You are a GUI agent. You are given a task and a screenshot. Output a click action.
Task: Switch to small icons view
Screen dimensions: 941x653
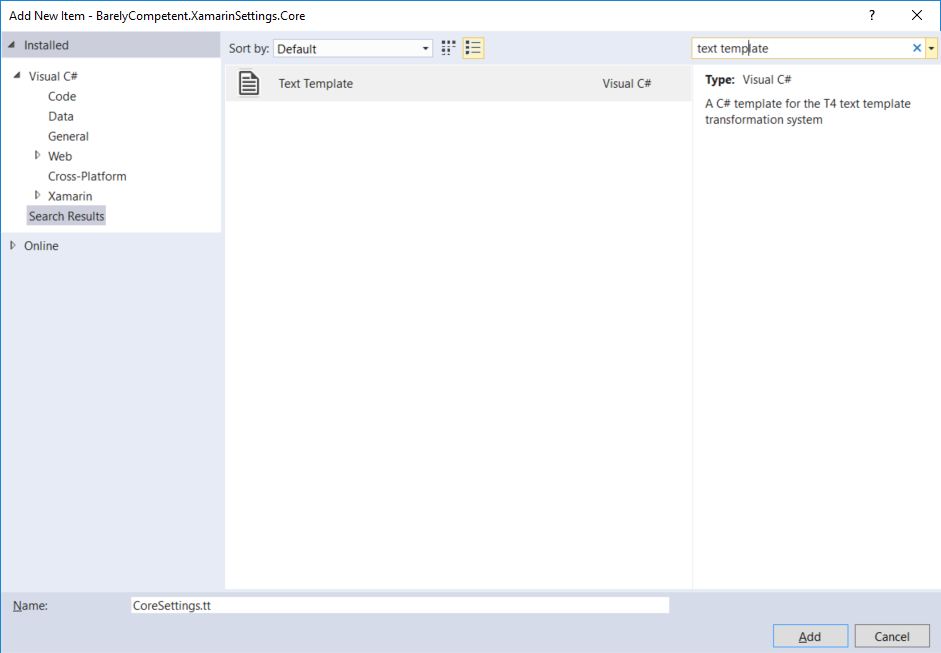point(447,47)
